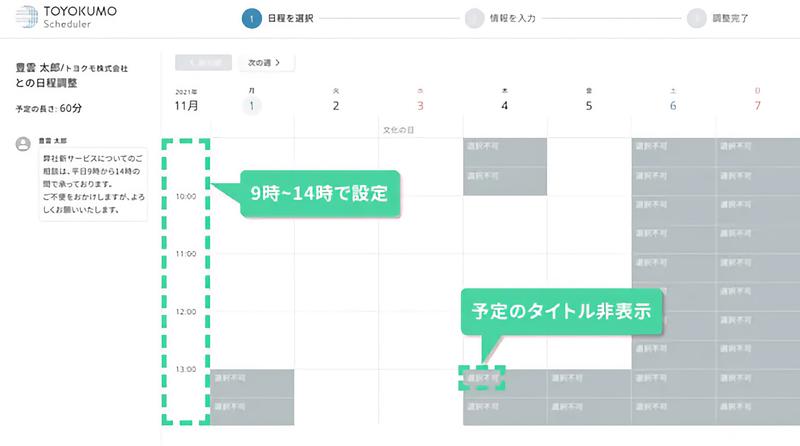Click the user avatar icon for 豊雲 太郎
This screenshot has width=800, height=446.
pyautogui.click(x=23, y=144)
